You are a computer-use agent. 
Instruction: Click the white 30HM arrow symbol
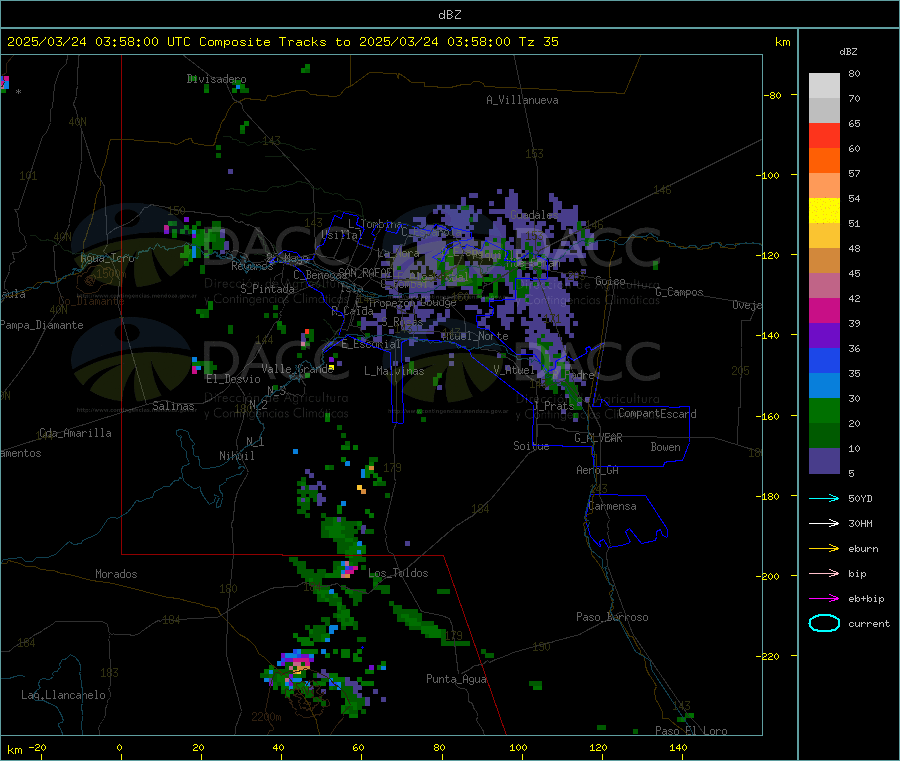[x=824, y=523]
